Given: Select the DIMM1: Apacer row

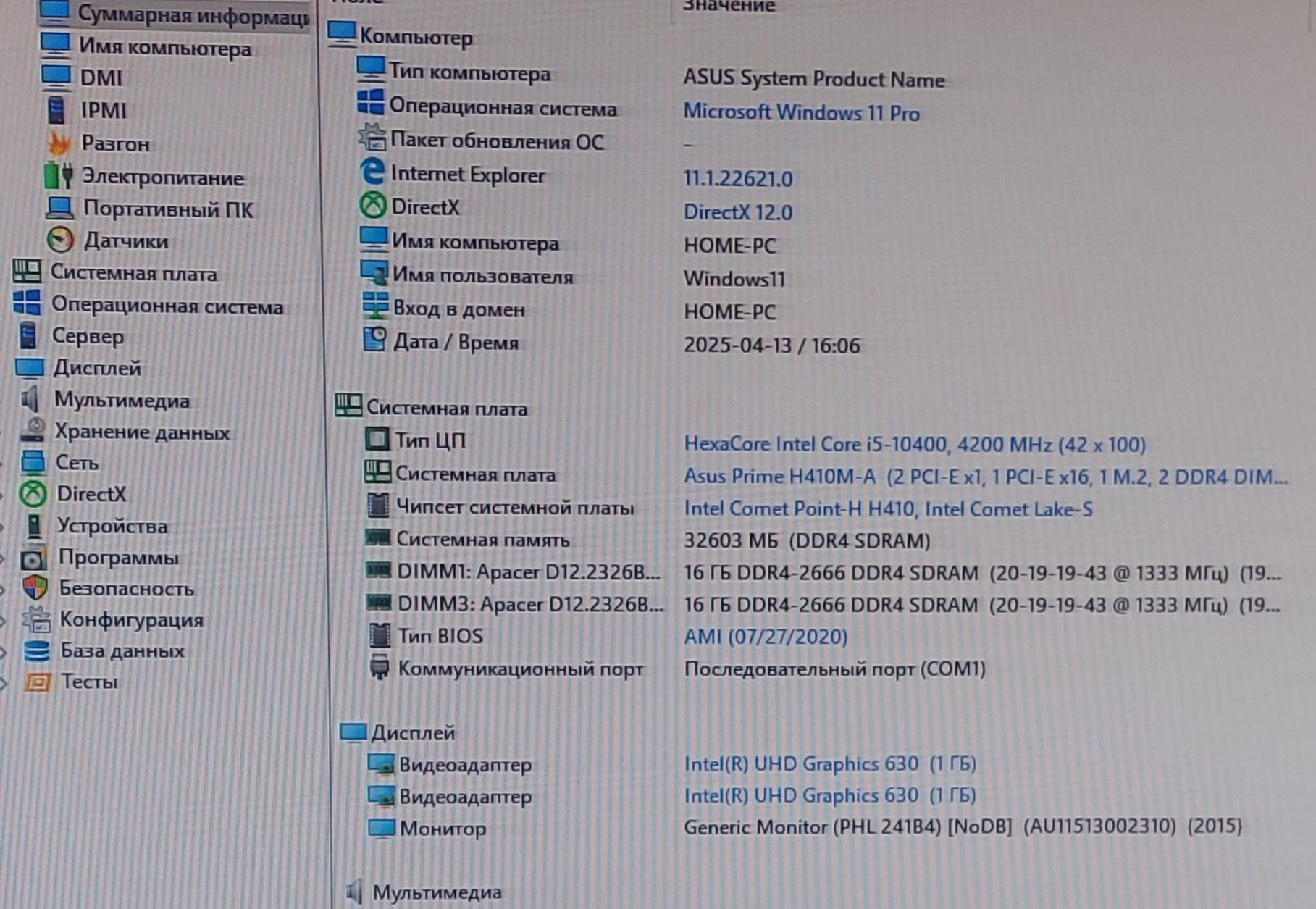Looking at the screenshot, I should pos(513,571).
